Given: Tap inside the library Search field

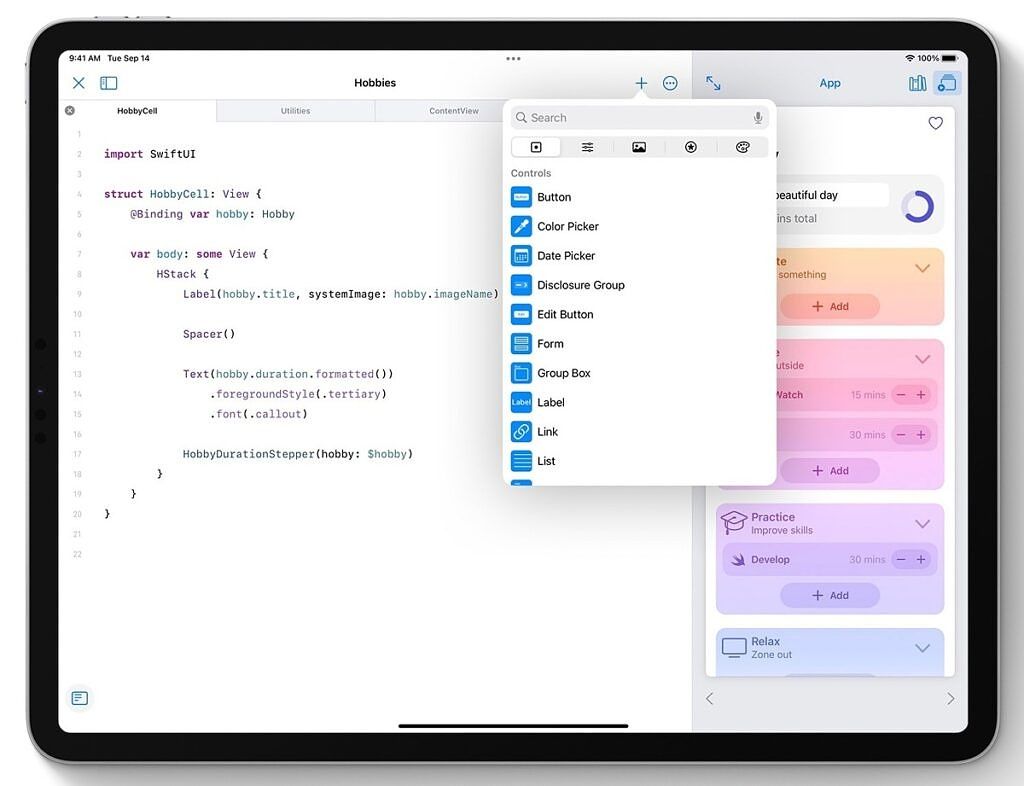Looking at the screenshot, I should click(x=630, y=117).
